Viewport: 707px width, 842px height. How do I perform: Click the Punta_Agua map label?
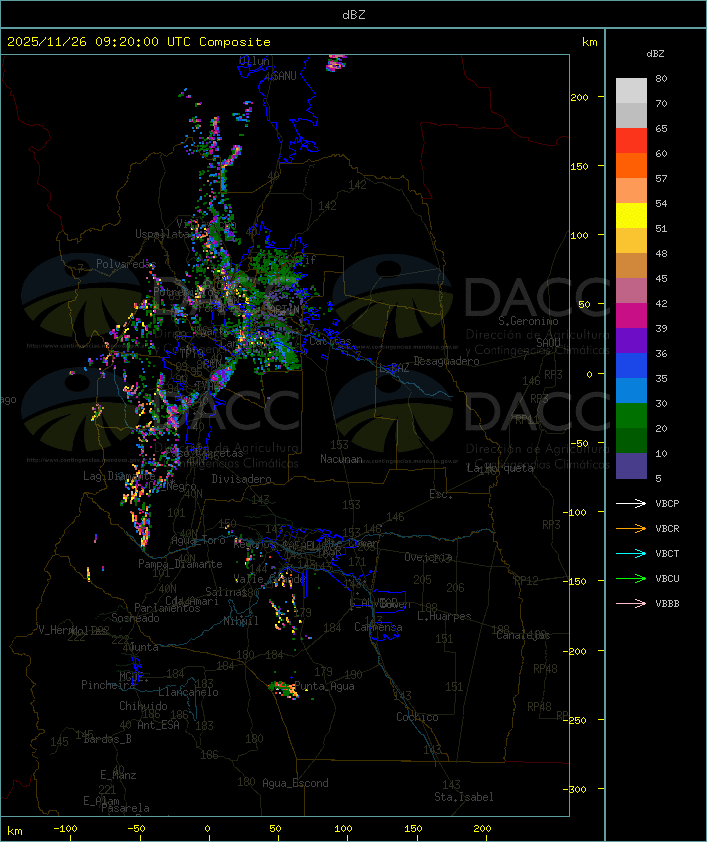point(324,686)
